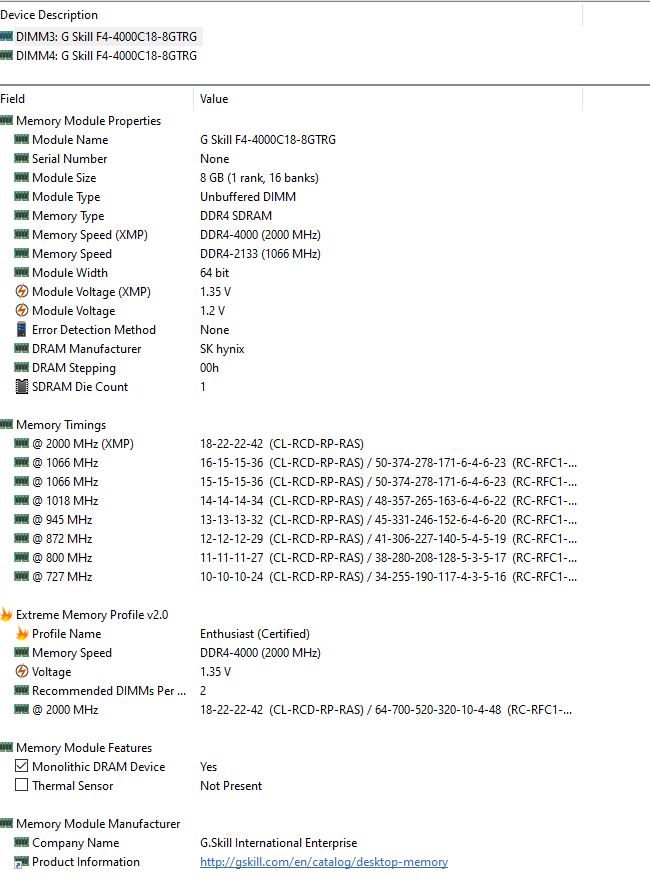Select the 'Module Width' field label
The image size is (650, 894).
[x=70, y=273]
